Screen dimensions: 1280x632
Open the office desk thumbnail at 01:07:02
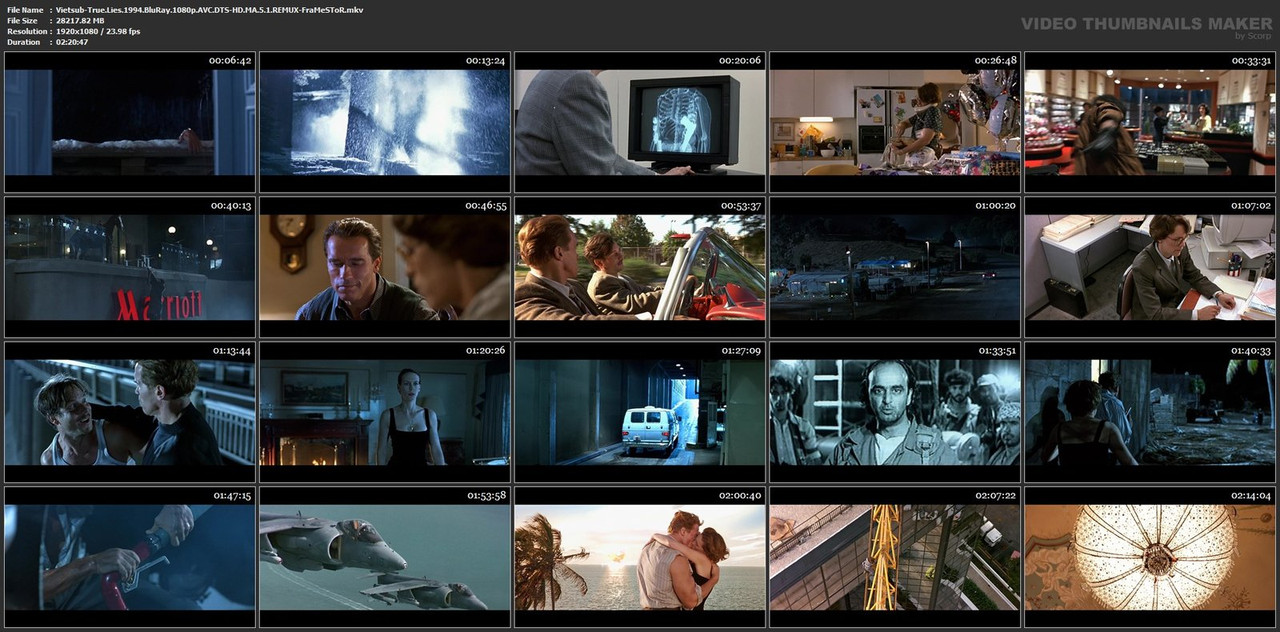point(1150,267)
